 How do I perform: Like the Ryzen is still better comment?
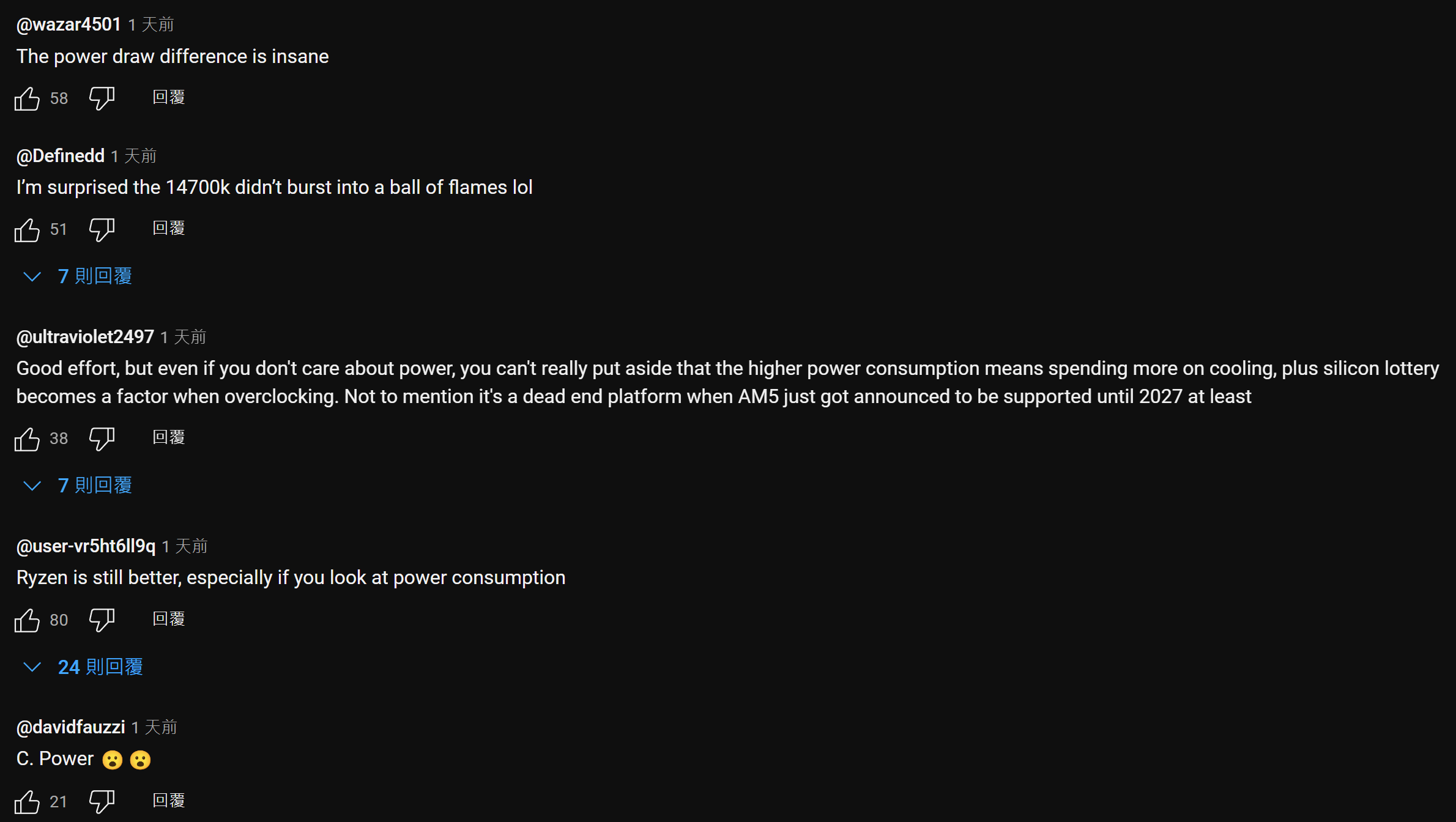27,620
